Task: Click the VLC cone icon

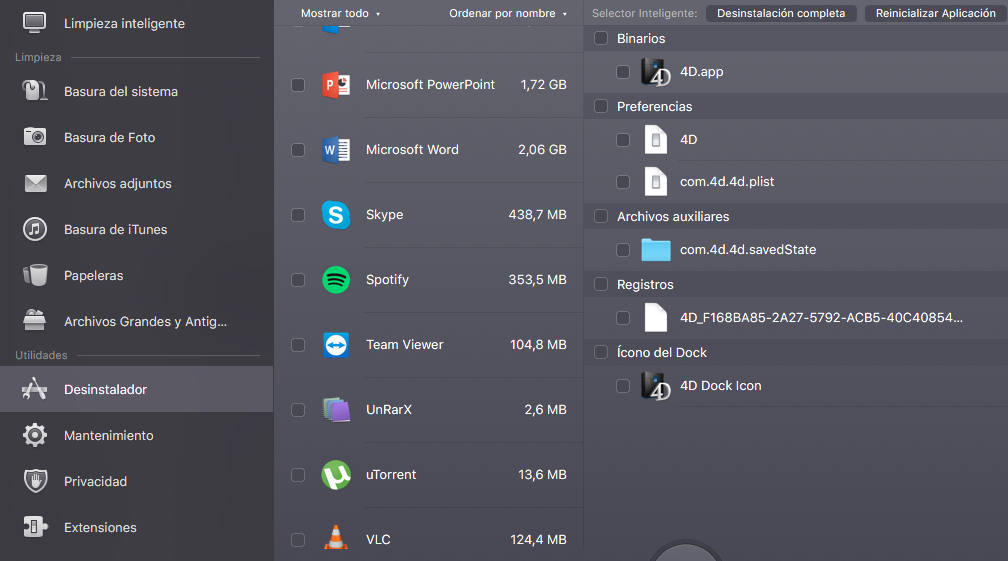Action: (x=336, y=537)
